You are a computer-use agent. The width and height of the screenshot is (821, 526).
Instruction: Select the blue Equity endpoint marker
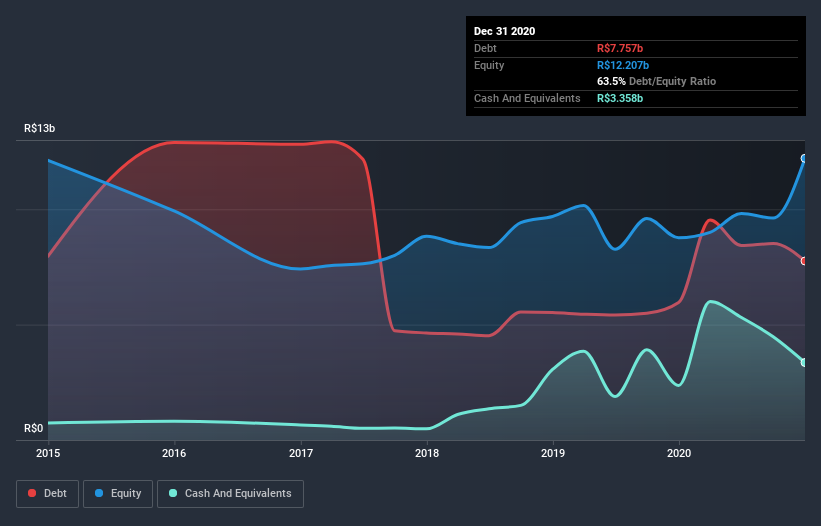coord(804,159)
